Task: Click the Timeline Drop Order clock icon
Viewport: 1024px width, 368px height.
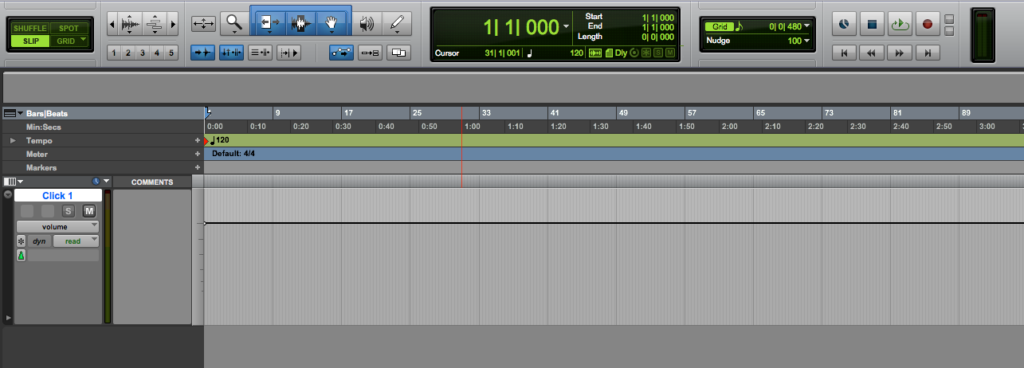Action: point(96,181)
